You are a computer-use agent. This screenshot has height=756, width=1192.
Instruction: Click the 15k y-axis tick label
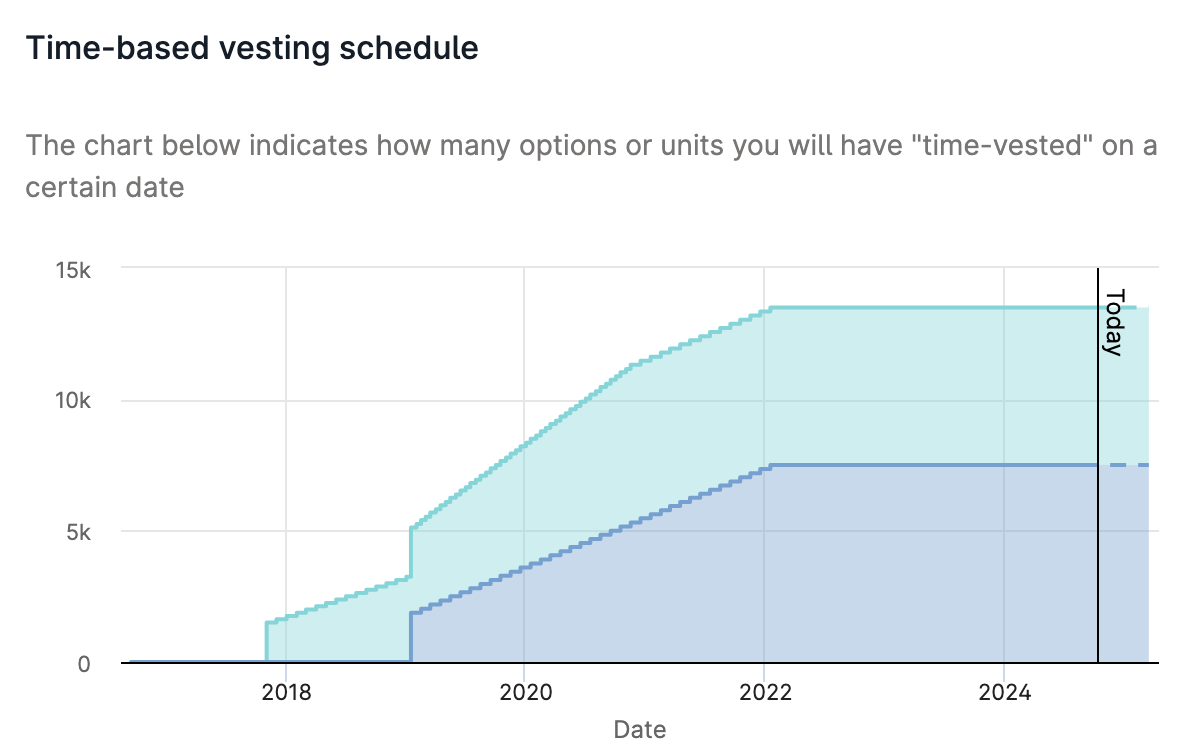click(73, 270)
